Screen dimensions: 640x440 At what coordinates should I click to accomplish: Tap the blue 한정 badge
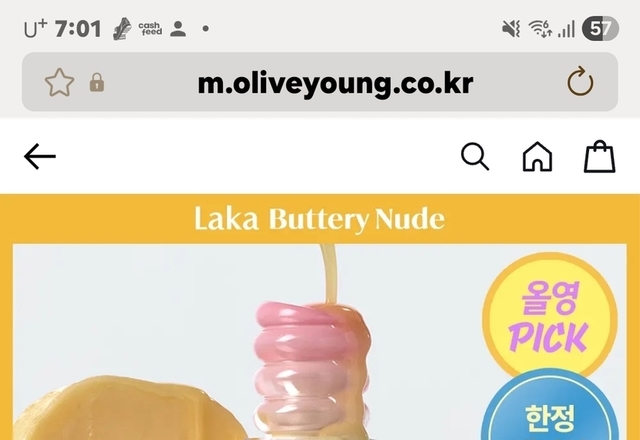point(550,406)
